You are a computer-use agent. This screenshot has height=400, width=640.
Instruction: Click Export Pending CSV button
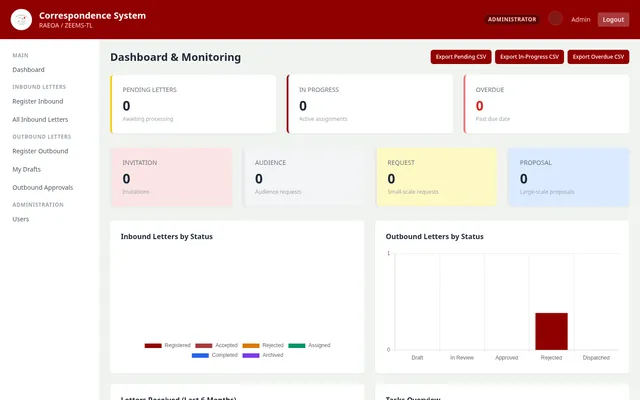pos(461,57)
